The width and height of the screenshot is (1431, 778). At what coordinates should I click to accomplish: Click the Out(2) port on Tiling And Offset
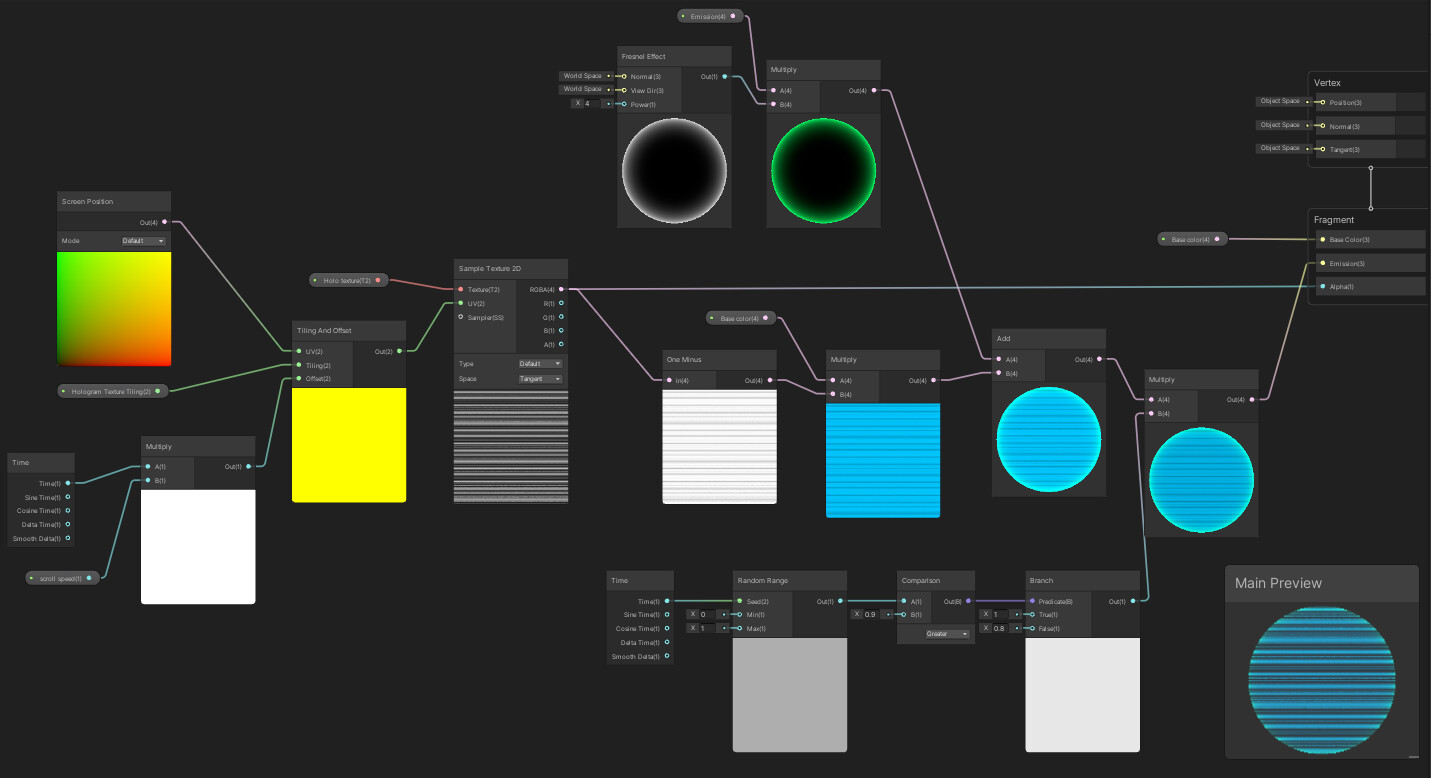(399, 351)
